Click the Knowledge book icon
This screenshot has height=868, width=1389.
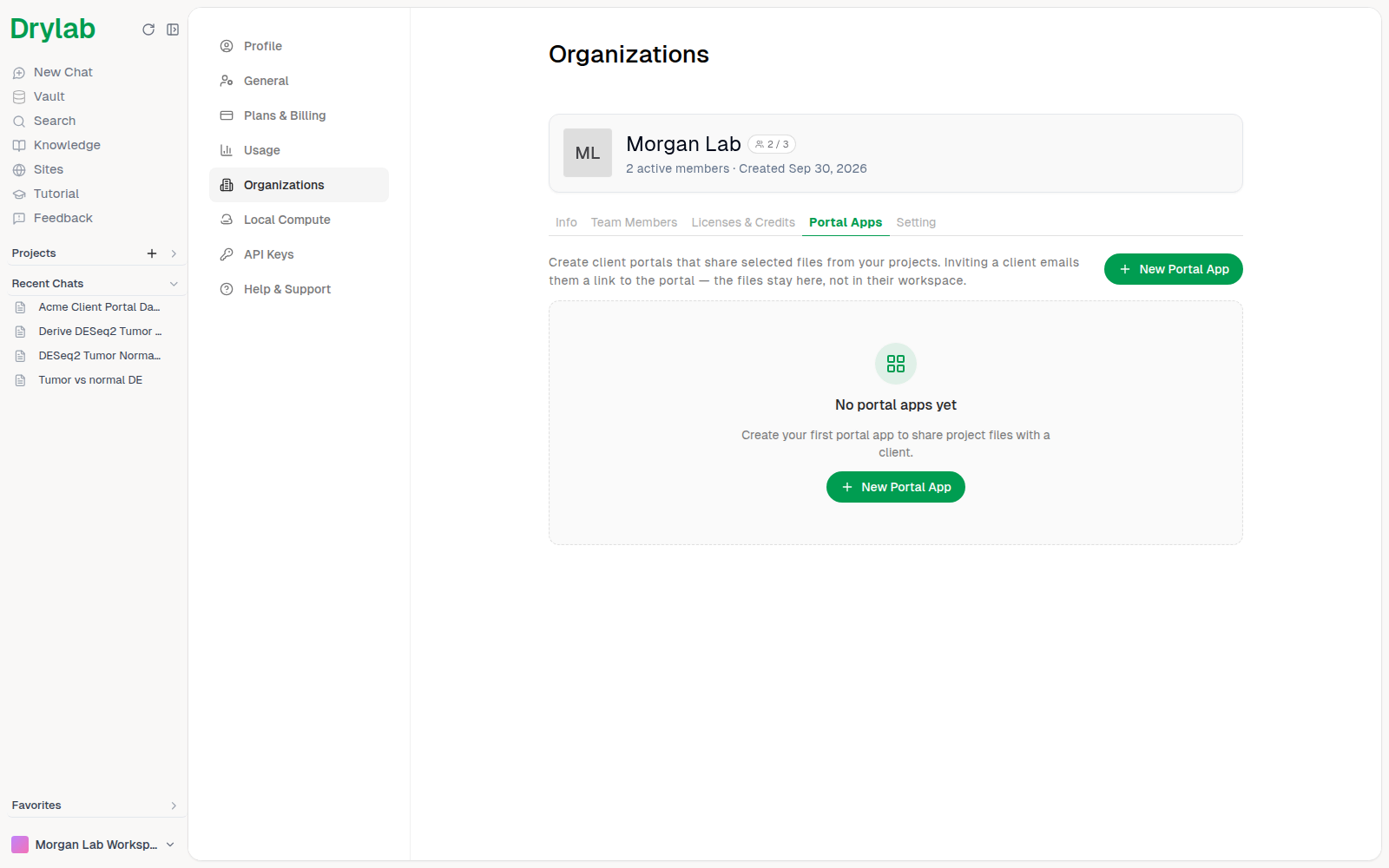(x=19, y=146)
